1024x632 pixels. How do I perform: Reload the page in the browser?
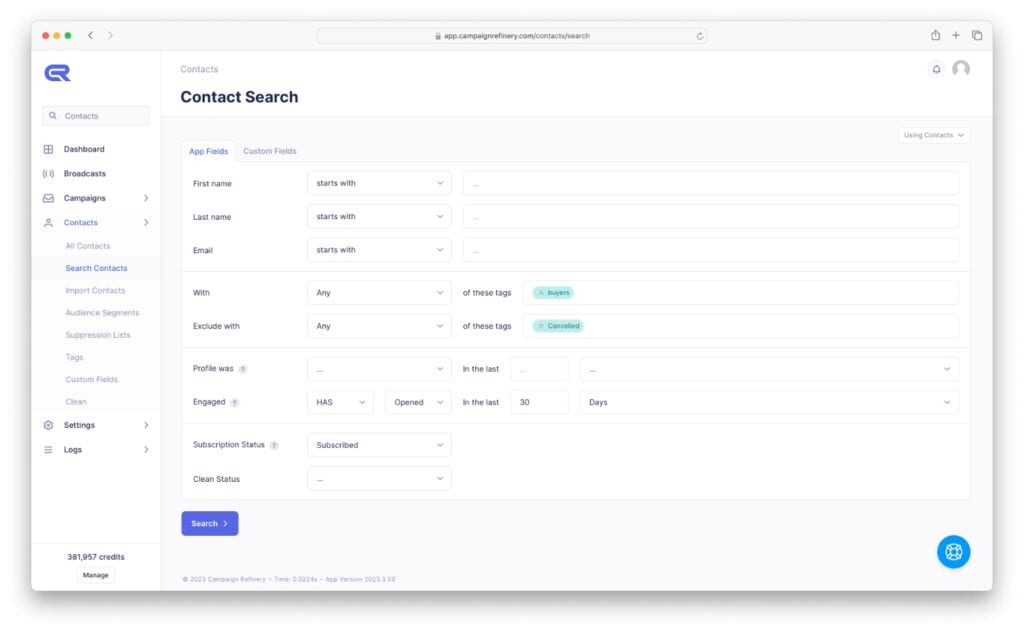[x=699, y=36]
